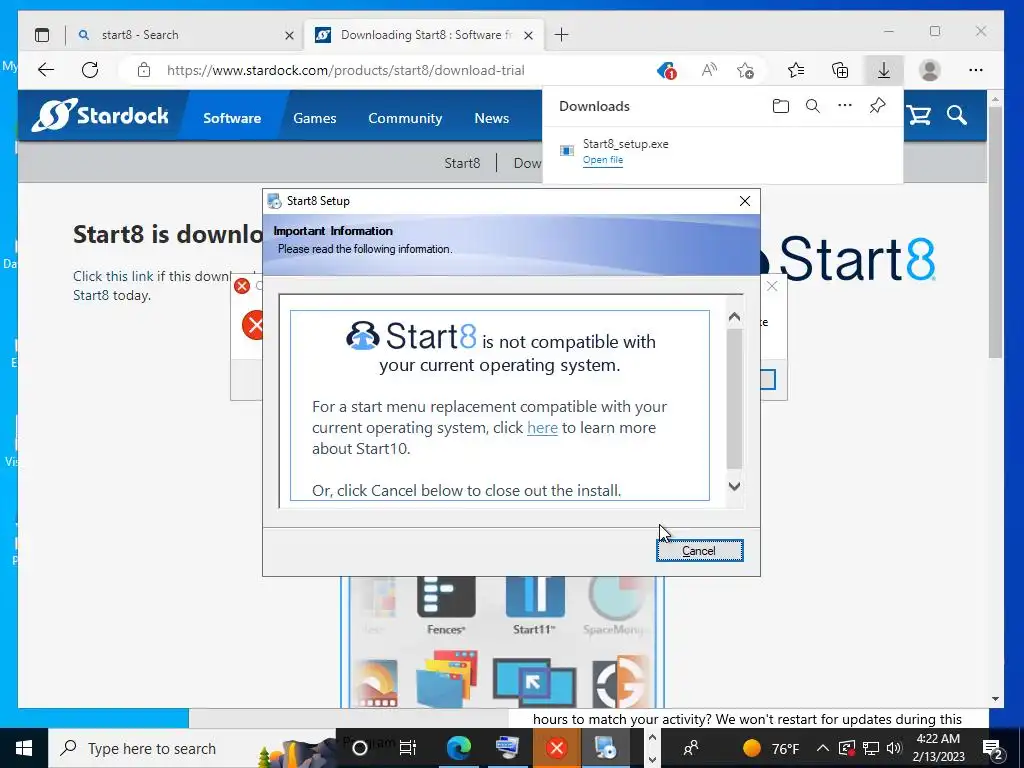Close the 'start8 - Search' tab
Viewport: 1024px width, 768px height.
[289, 35]
